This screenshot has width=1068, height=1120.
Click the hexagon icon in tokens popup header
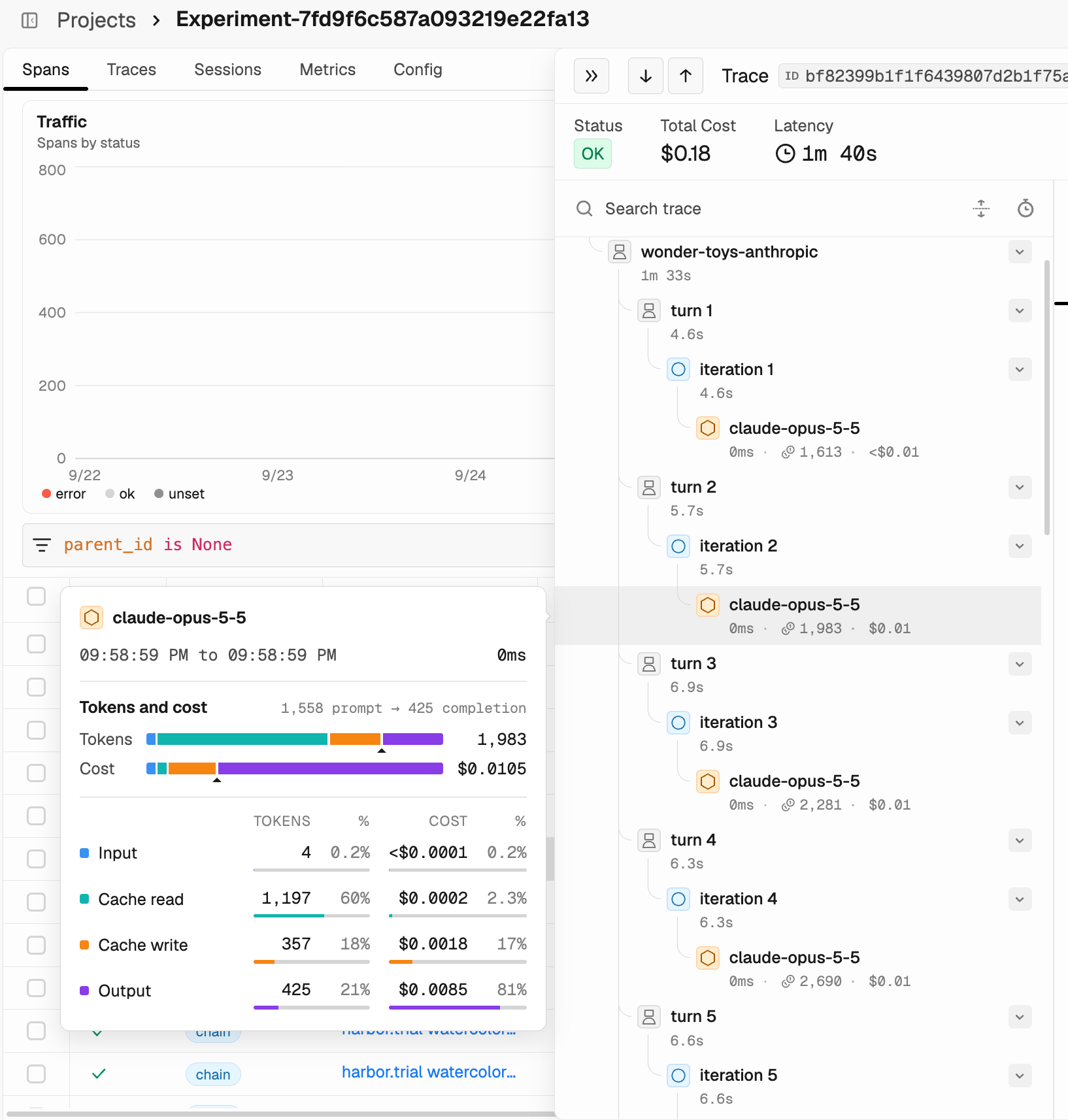[92, 618]
